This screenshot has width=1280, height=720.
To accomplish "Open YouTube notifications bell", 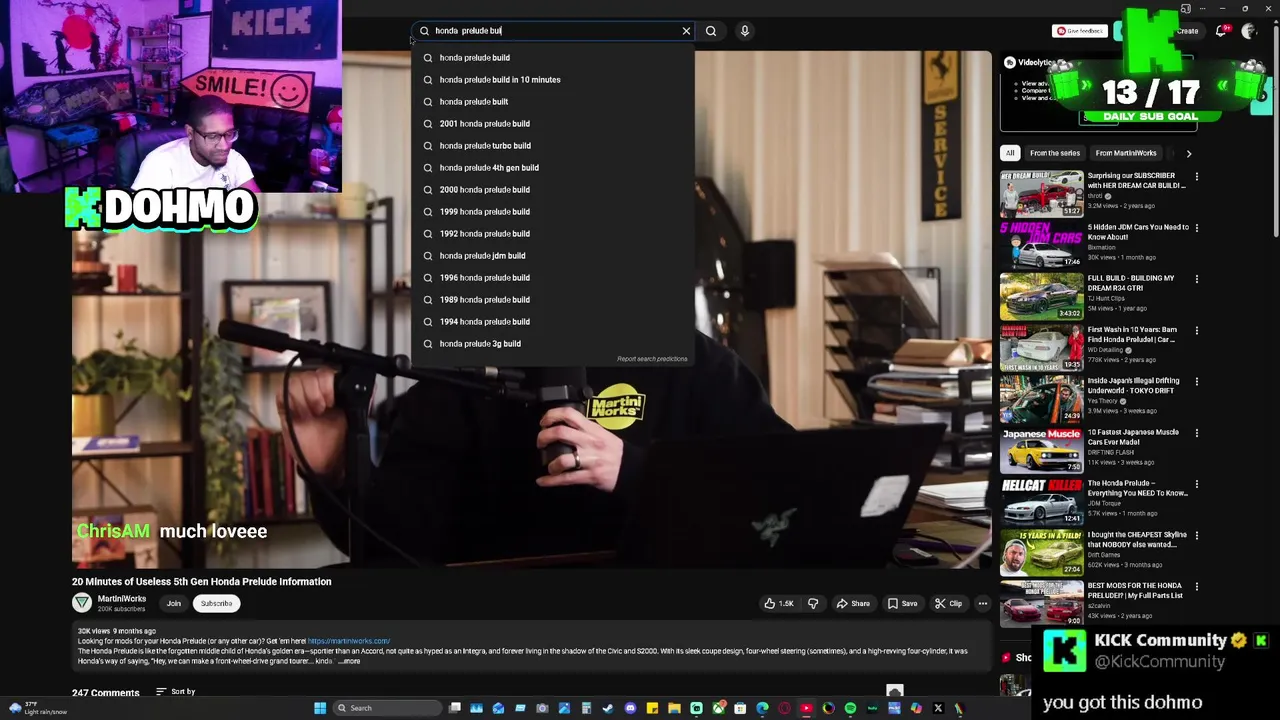I will 1221,31.
